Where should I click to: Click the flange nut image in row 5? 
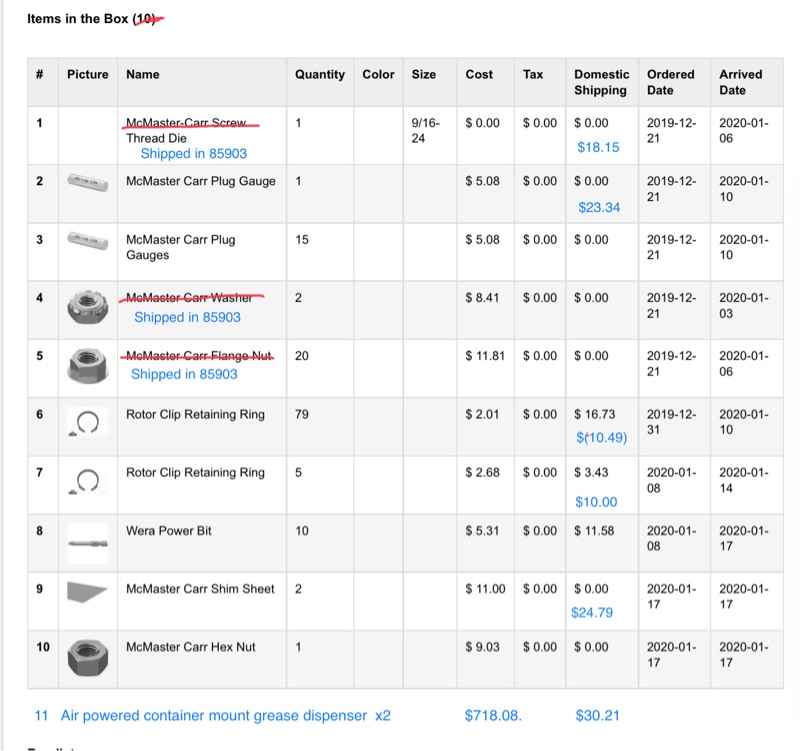point(87,365)
